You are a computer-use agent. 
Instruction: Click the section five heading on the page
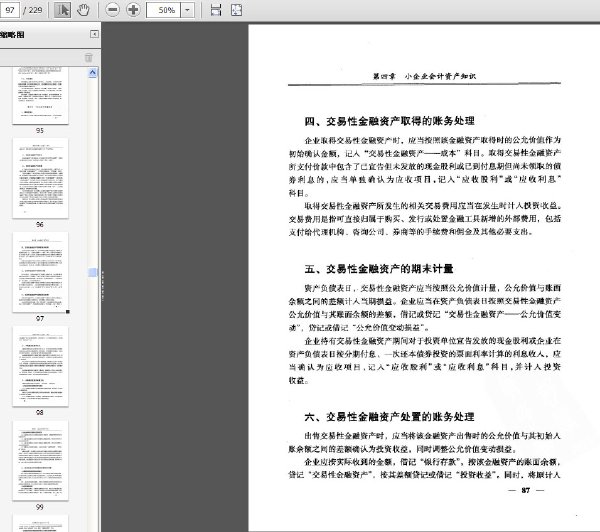point(379,269)
